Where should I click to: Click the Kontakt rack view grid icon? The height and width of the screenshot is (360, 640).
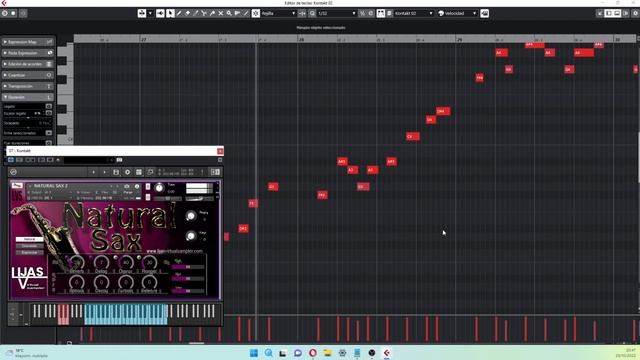point(139,172)
